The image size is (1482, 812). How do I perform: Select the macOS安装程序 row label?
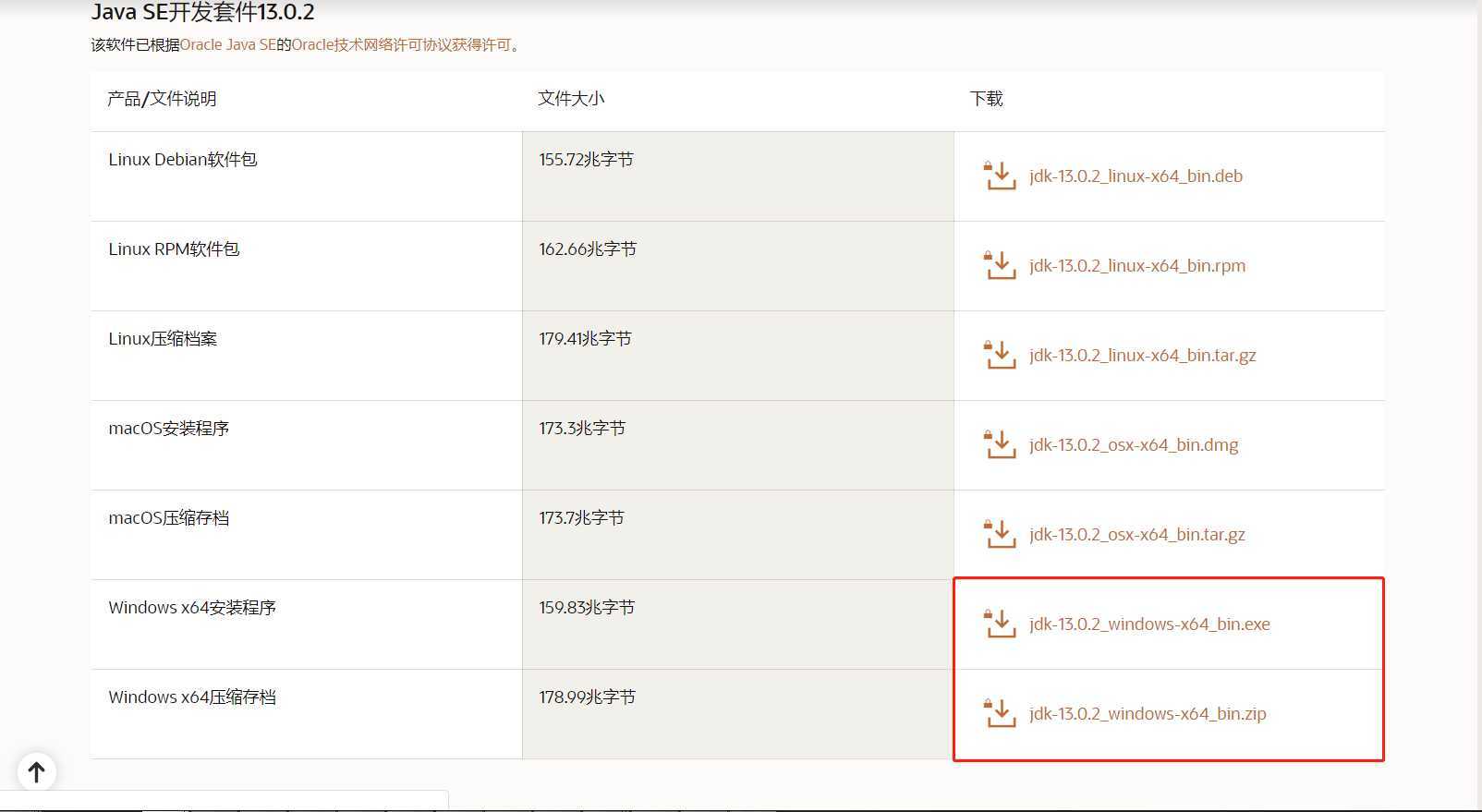pyautogui.click(x=169, y=428)
